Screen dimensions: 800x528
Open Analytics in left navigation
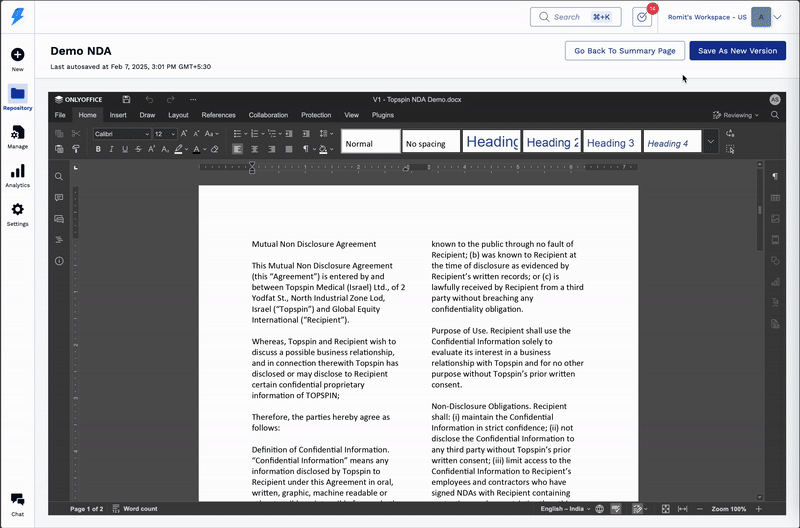click(18, 176)
